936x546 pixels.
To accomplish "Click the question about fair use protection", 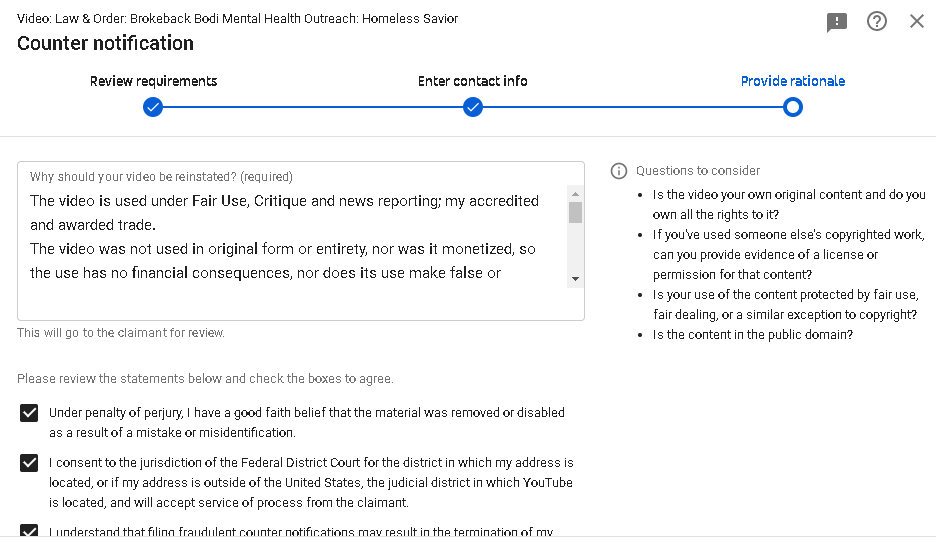I will point(788,304).
